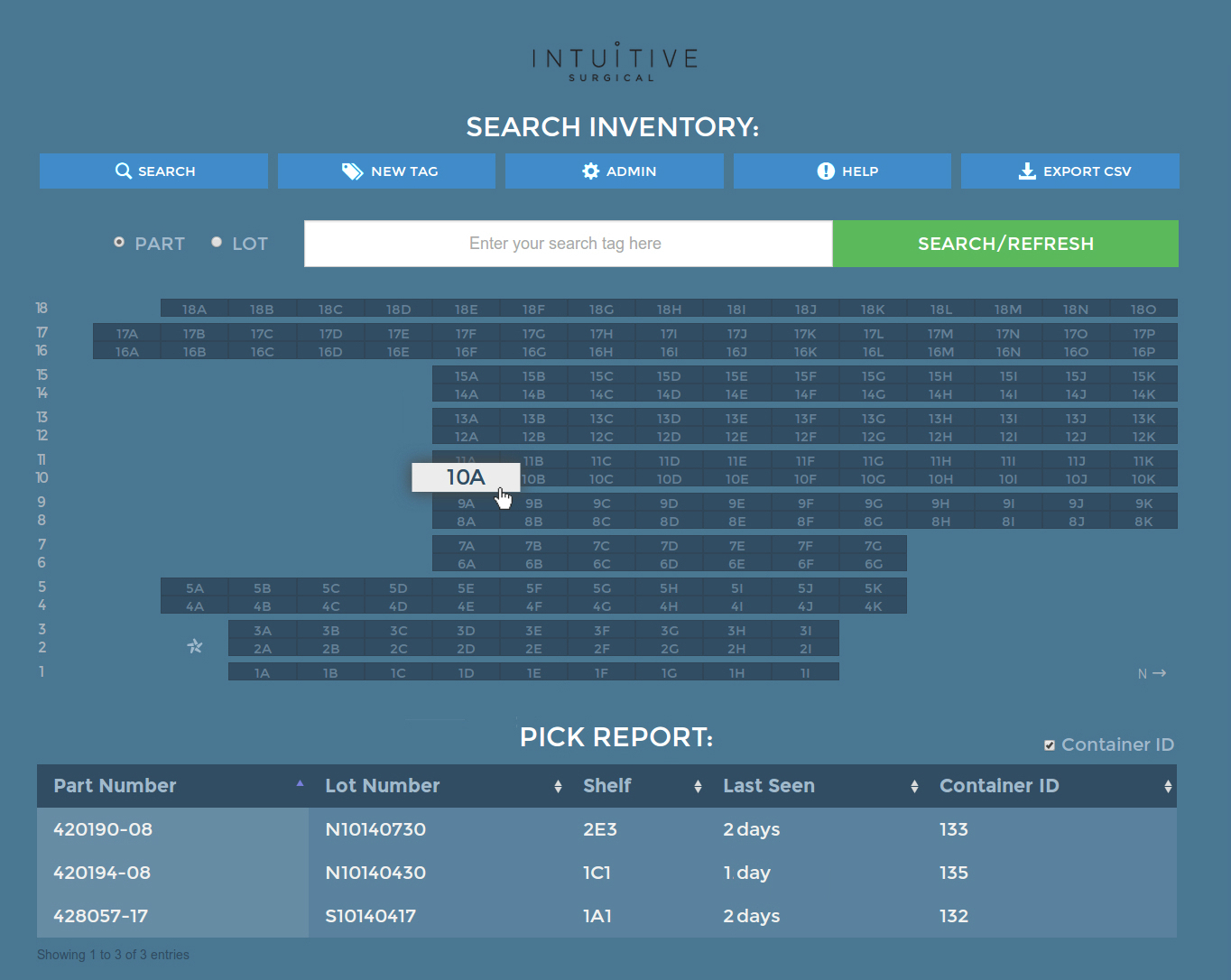This screenshot has width=1231, height=980.
Task: Uncheck the Container ID checkbox
Action: pyautogui.click(x=1050, y=745)
